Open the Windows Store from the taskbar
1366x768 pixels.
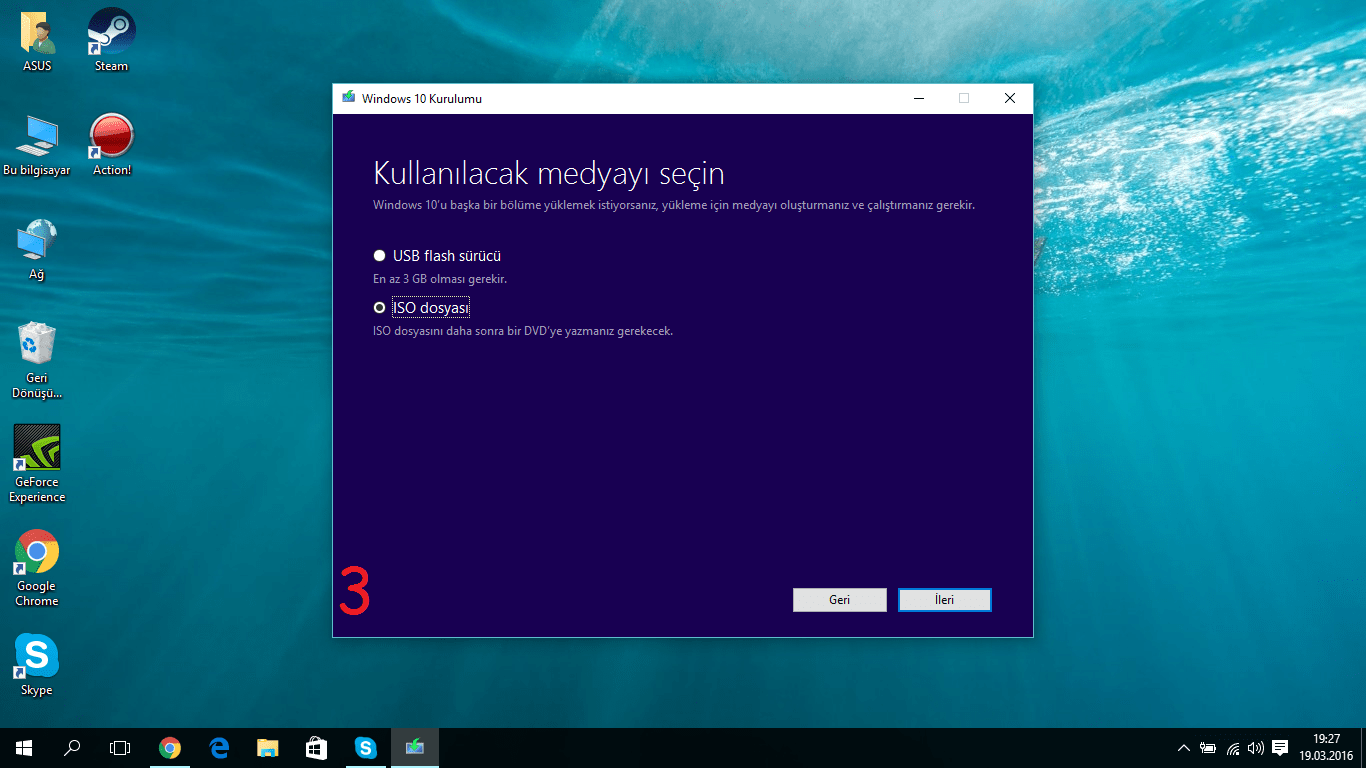[x=316, y=748]
